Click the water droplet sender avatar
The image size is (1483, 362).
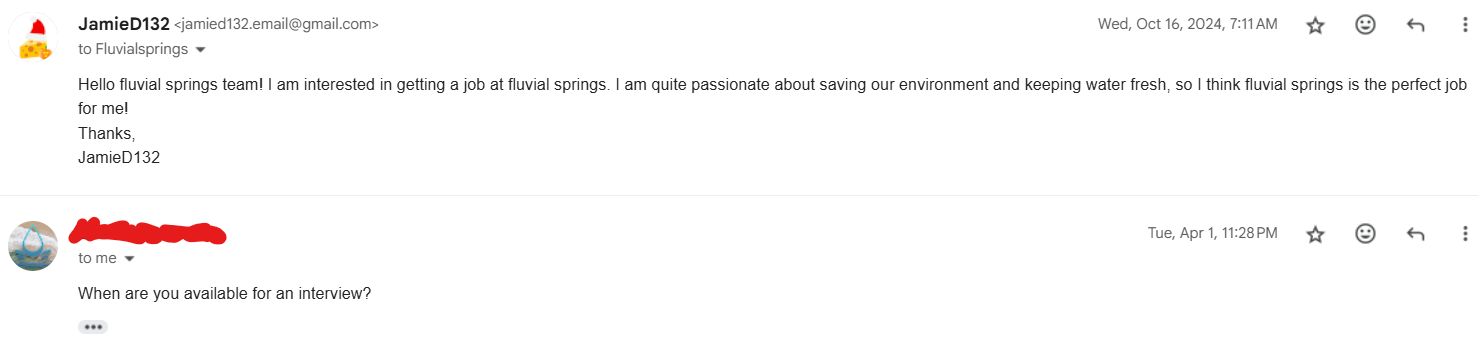33,246
